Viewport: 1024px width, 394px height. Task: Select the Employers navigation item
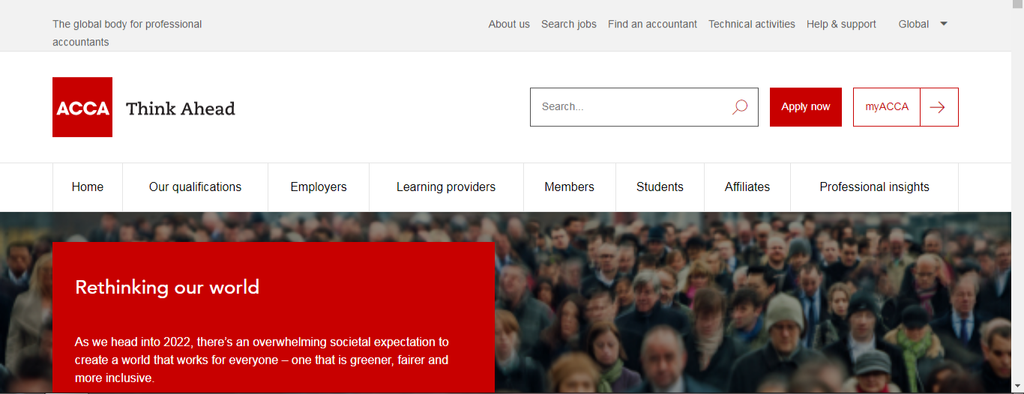tap(319, 187)
